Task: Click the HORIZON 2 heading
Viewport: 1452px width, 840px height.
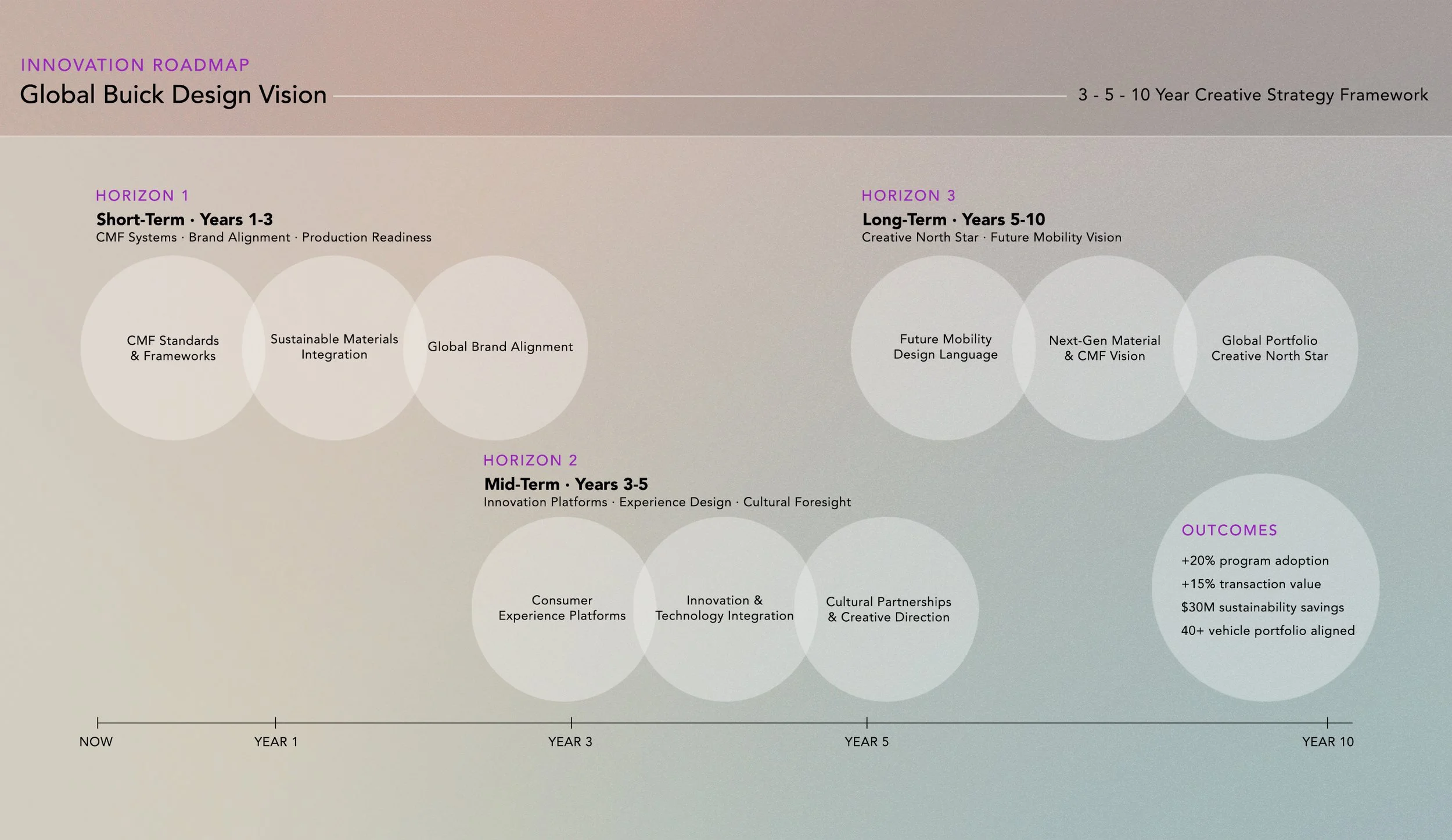Action: click(530, 460)
